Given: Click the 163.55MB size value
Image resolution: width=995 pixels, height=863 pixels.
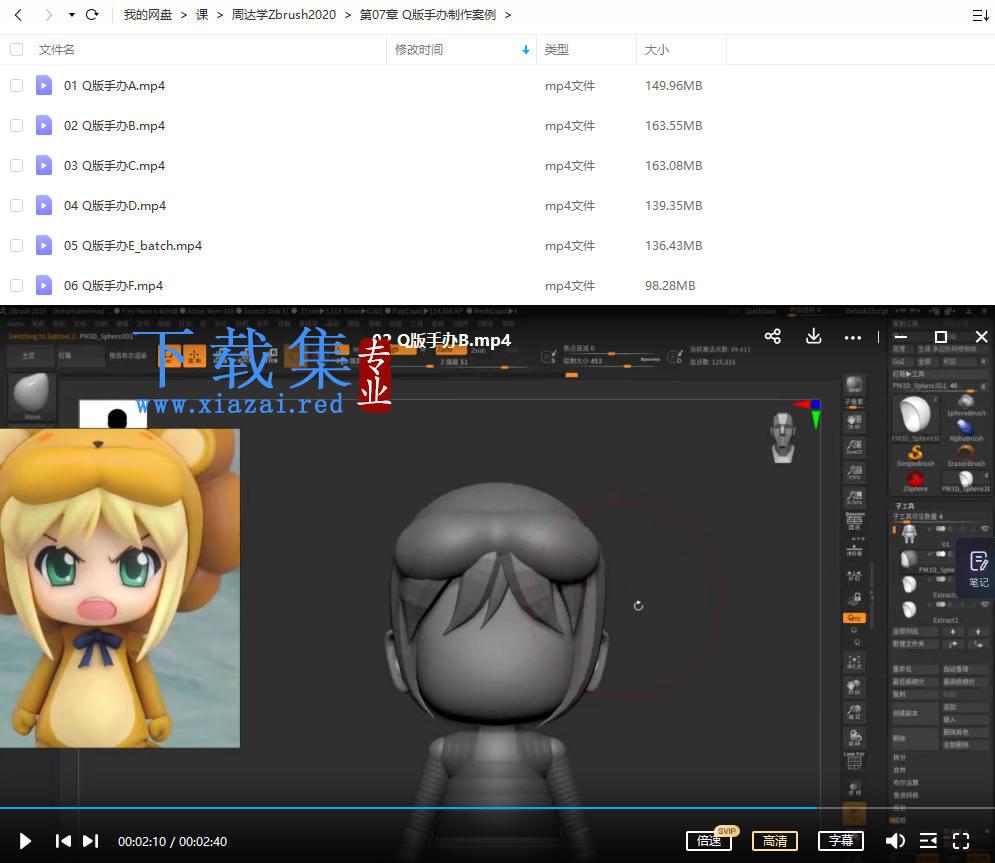Looking at the screenshot, I should tap(673, 126).
